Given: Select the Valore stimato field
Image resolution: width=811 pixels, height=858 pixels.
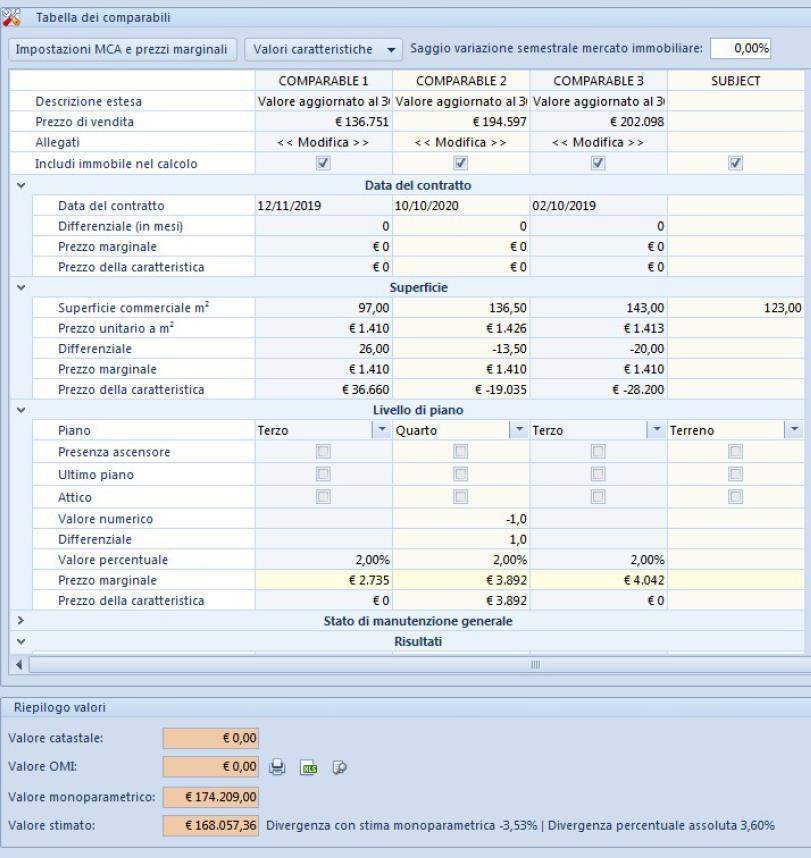Looking at the screenshot, I should tap(211, 826).
